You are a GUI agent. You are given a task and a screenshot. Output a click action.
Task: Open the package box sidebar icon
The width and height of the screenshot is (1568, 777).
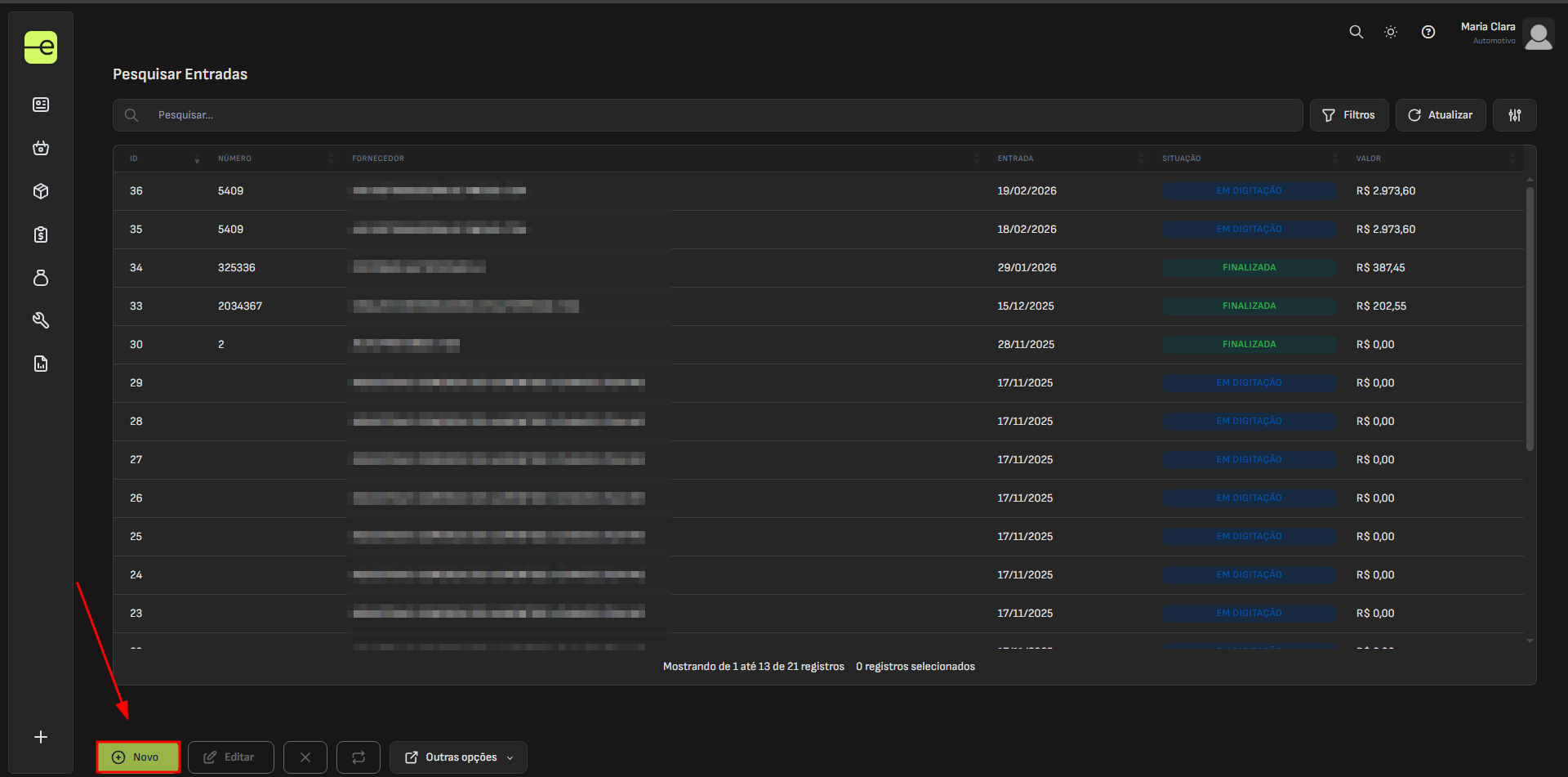click(41, 191)
